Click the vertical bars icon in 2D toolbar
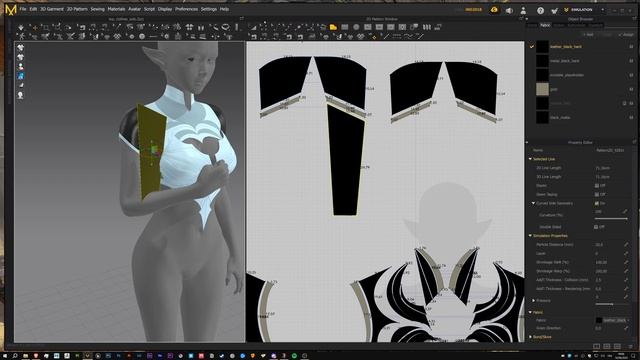This screenshot has width=640, height=360. coord(427,27)
